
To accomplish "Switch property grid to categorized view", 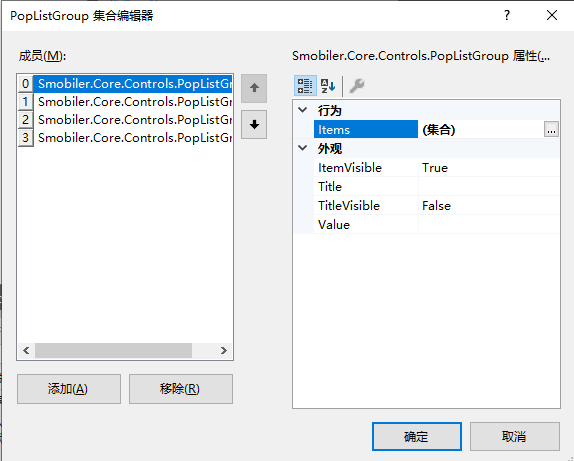I will click(x=305, y=86).
